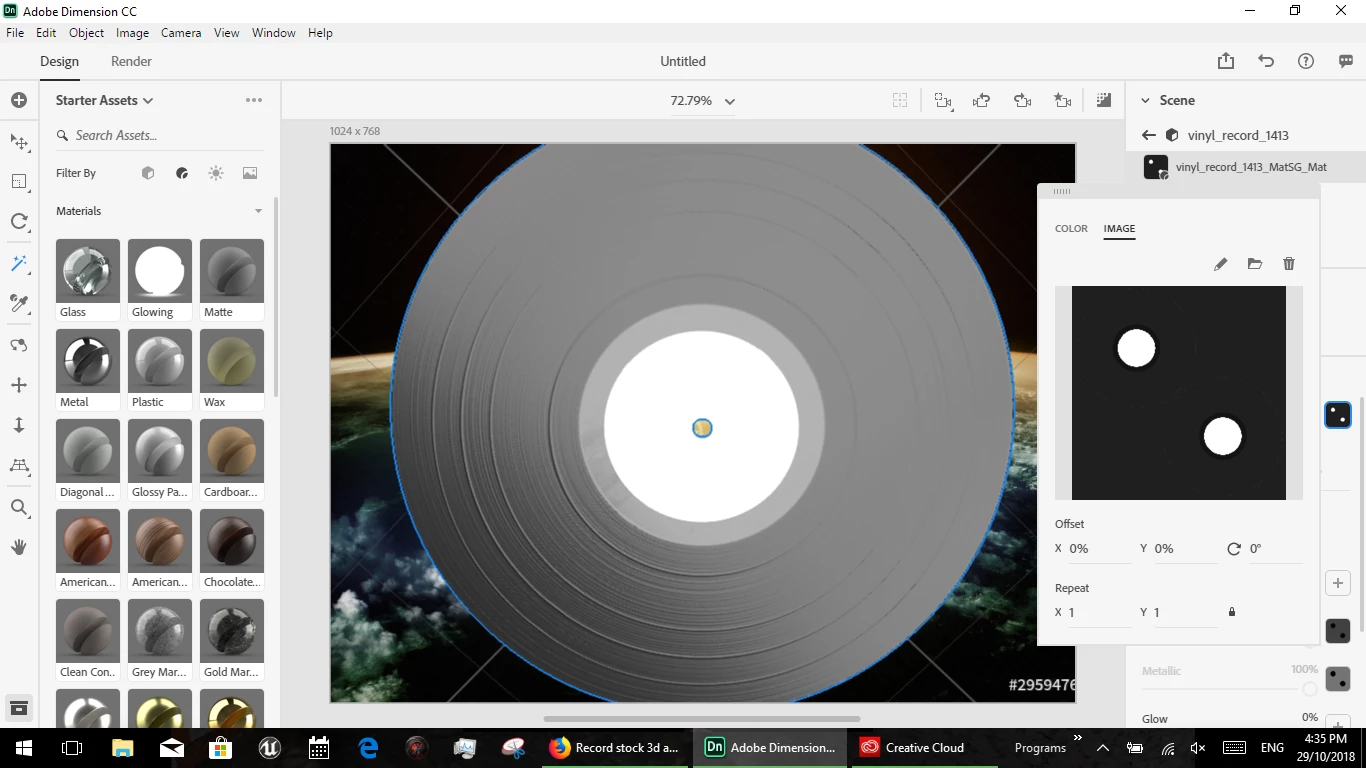The width and height of the screenshot is (1366, 768).
Task: Click the Add and import content icon
Action: [18, 100]
